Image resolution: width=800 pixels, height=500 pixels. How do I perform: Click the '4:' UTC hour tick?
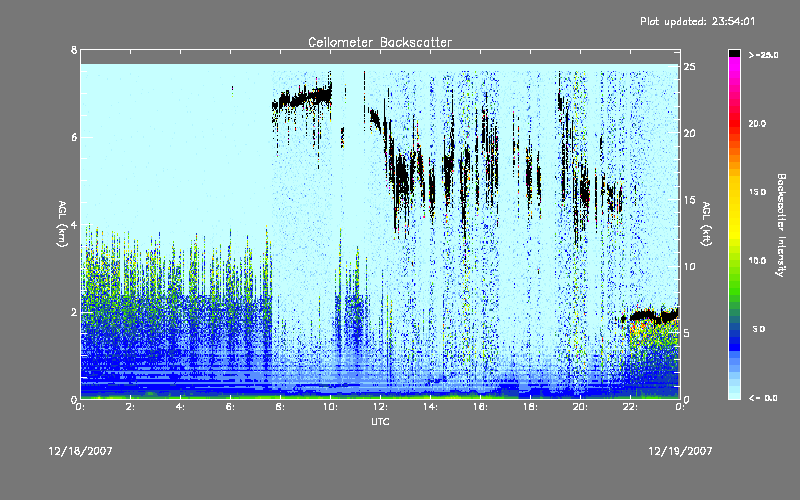tap(180, 407)
